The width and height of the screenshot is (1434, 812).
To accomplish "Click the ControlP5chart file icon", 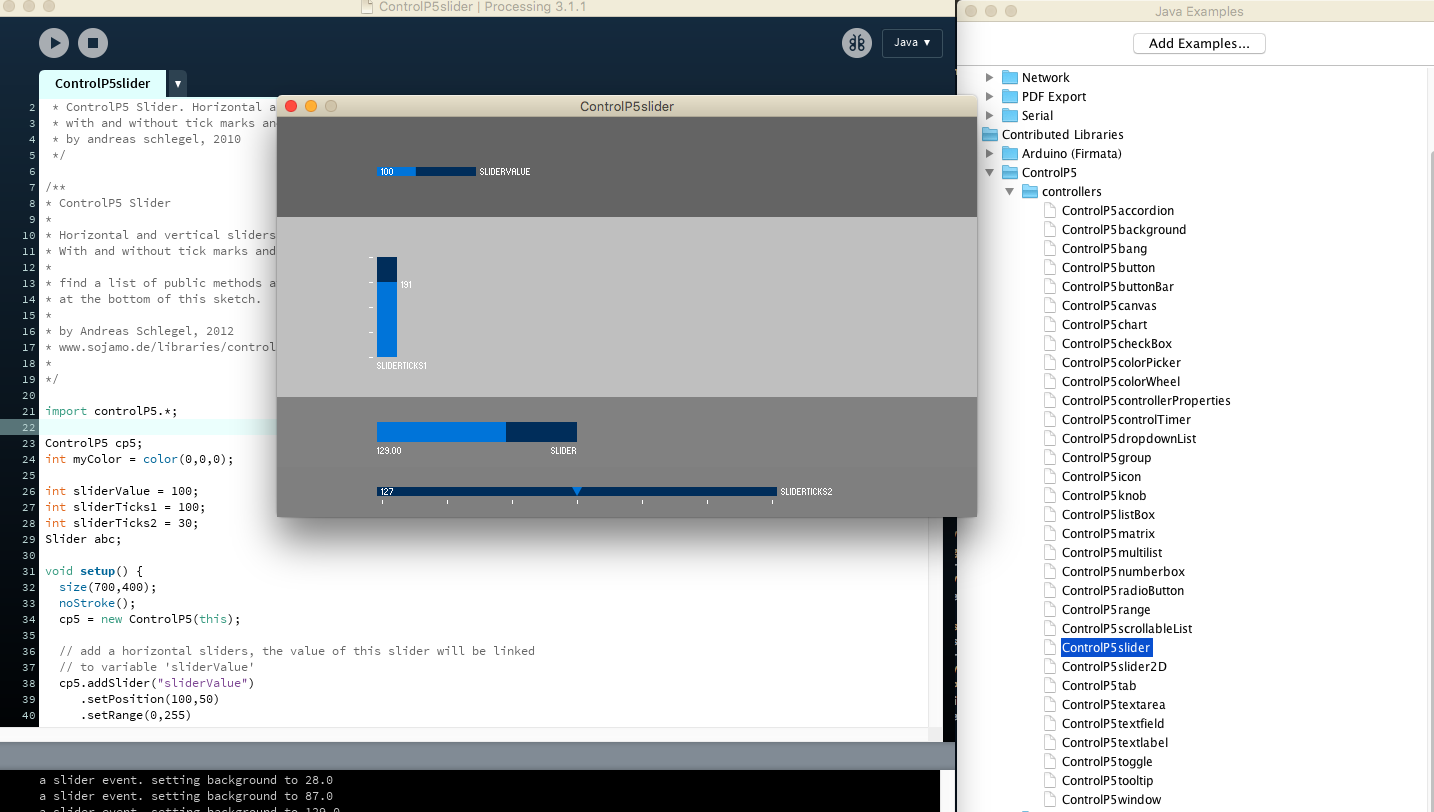I will coord(1050,324).
